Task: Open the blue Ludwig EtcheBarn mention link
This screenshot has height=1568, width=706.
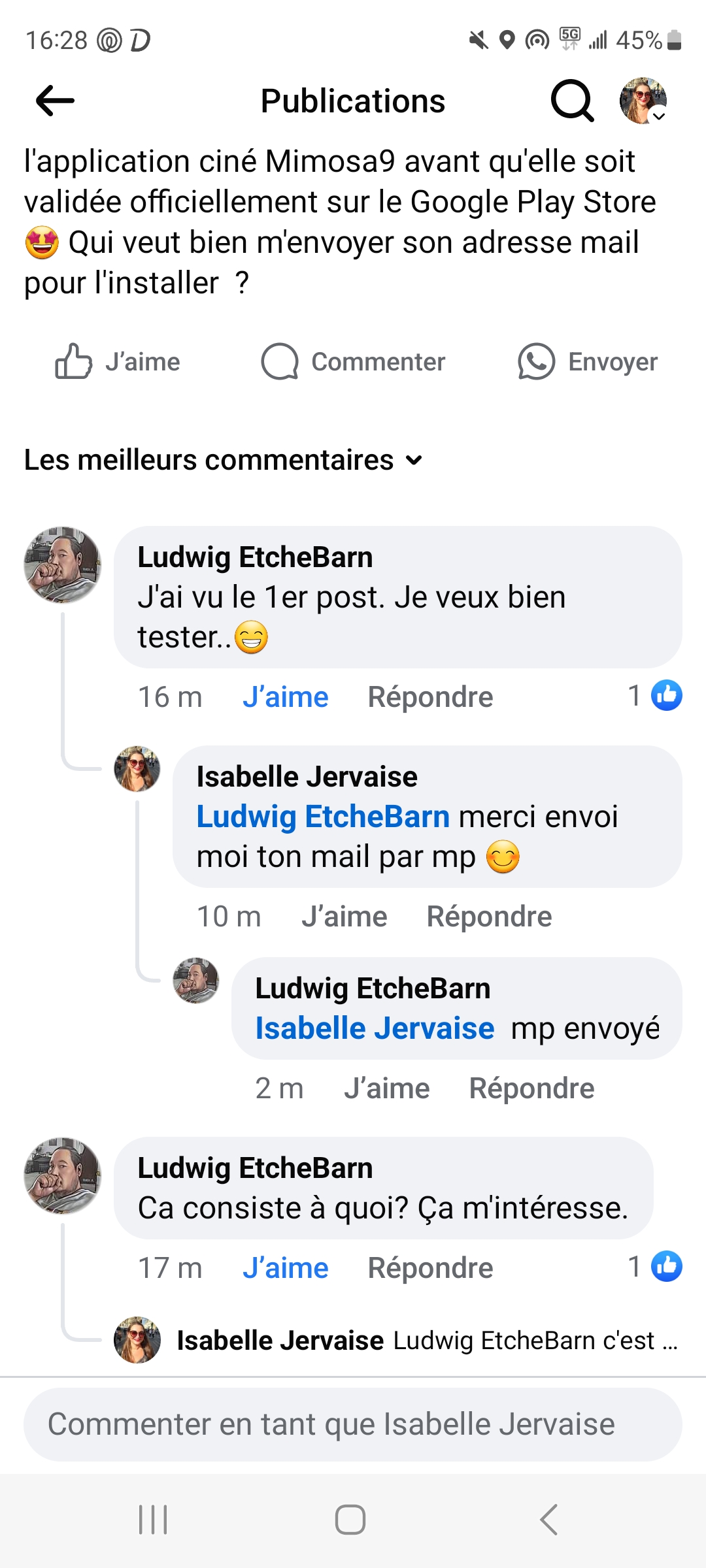Action: click(x=323, y=817)
